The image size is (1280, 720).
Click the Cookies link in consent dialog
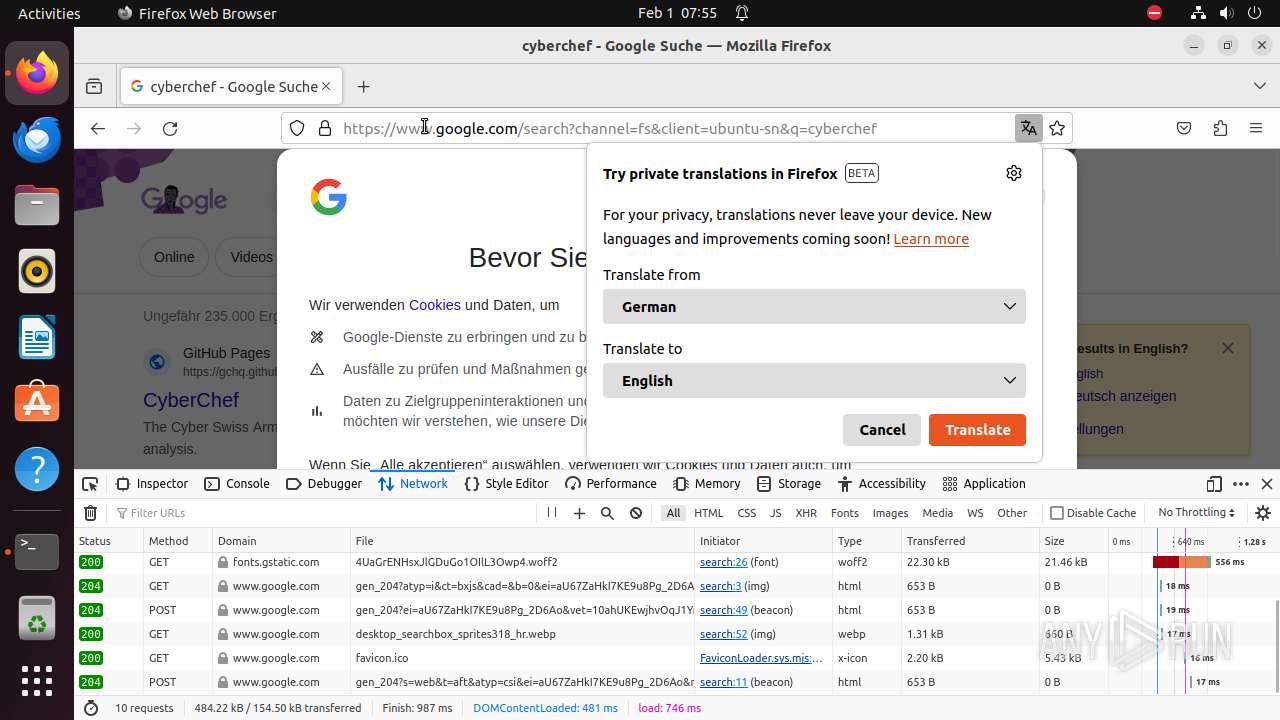(x=435, y=305)
